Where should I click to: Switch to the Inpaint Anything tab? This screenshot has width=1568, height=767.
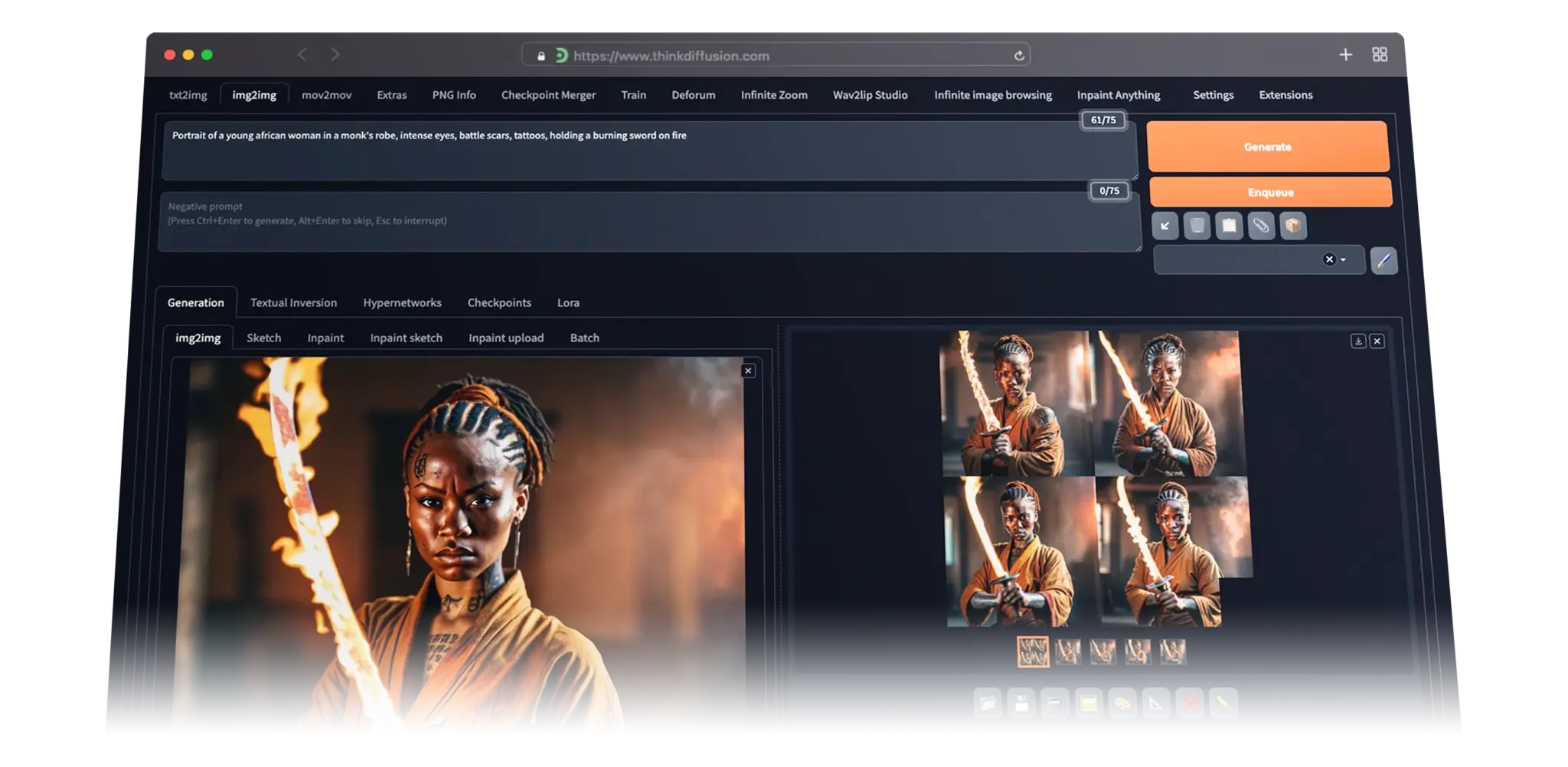[x=1119, y=95]
